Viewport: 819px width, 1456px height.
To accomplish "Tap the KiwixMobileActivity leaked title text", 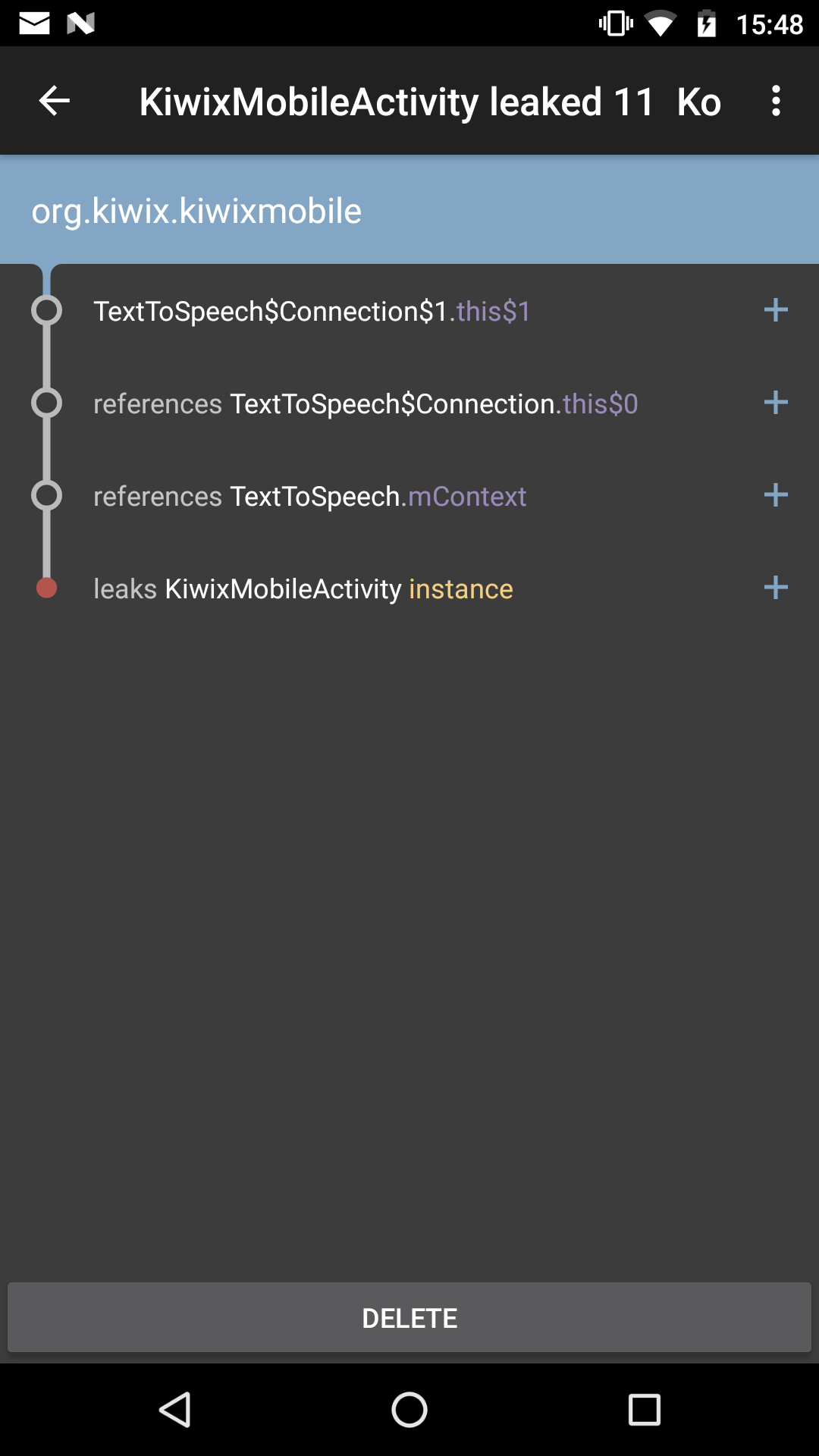I will pyautogui.click(x=429, y=100).
